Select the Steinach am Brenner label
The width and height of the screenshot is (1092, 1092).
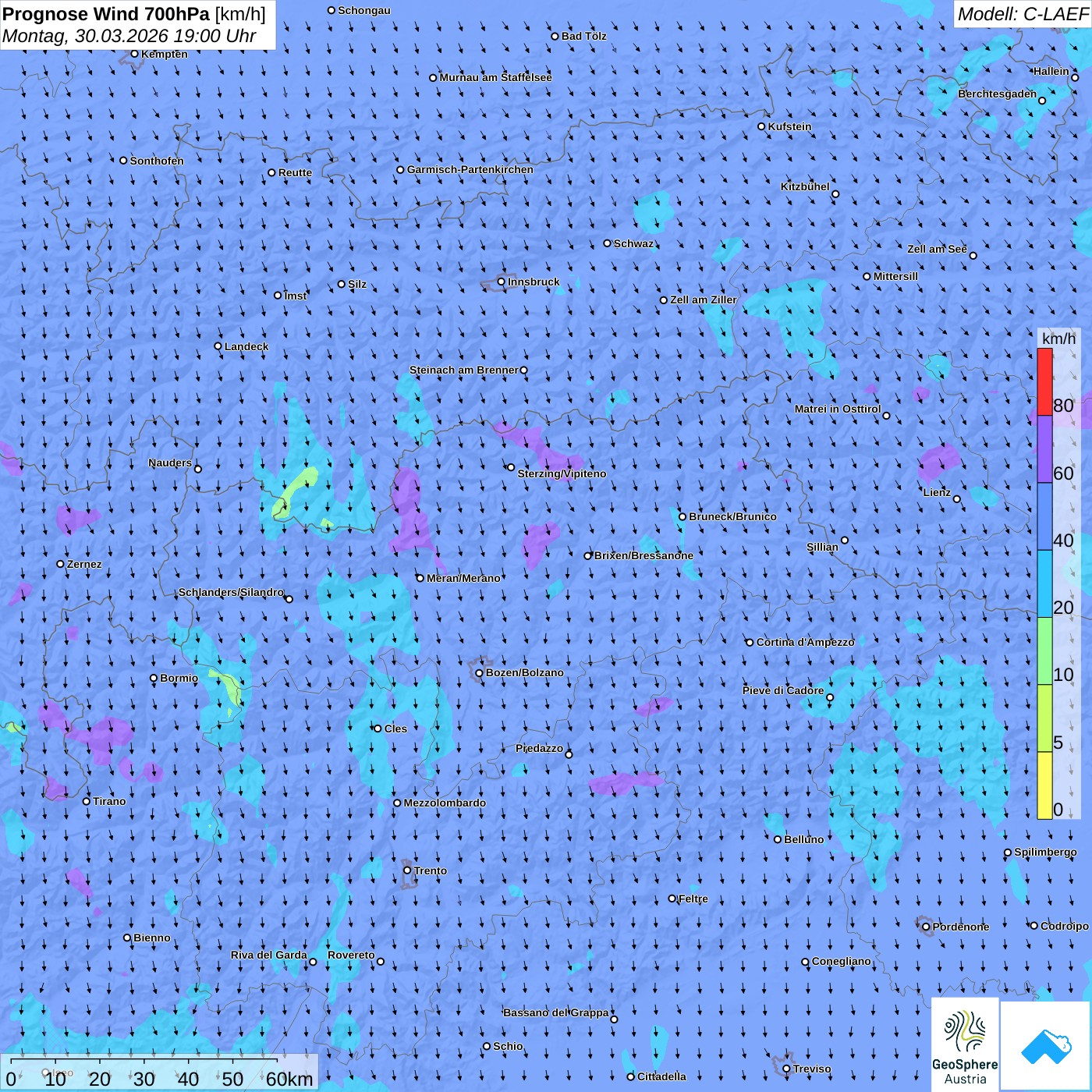pyautogui.click(x=464, y=370)
